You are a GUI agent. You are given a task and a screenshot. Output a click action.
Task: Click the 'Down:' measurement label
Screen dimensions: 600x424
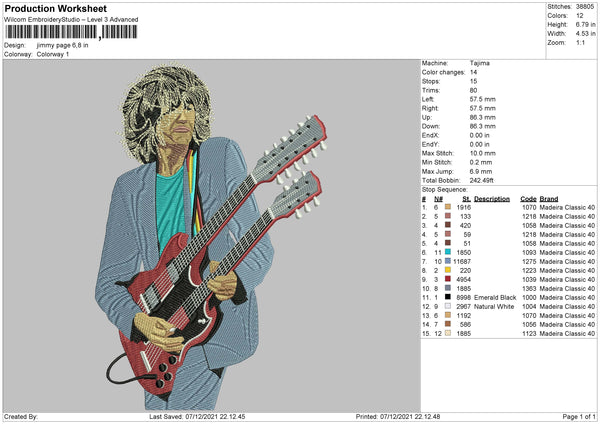pyautogui.click(x=430, y=126)
